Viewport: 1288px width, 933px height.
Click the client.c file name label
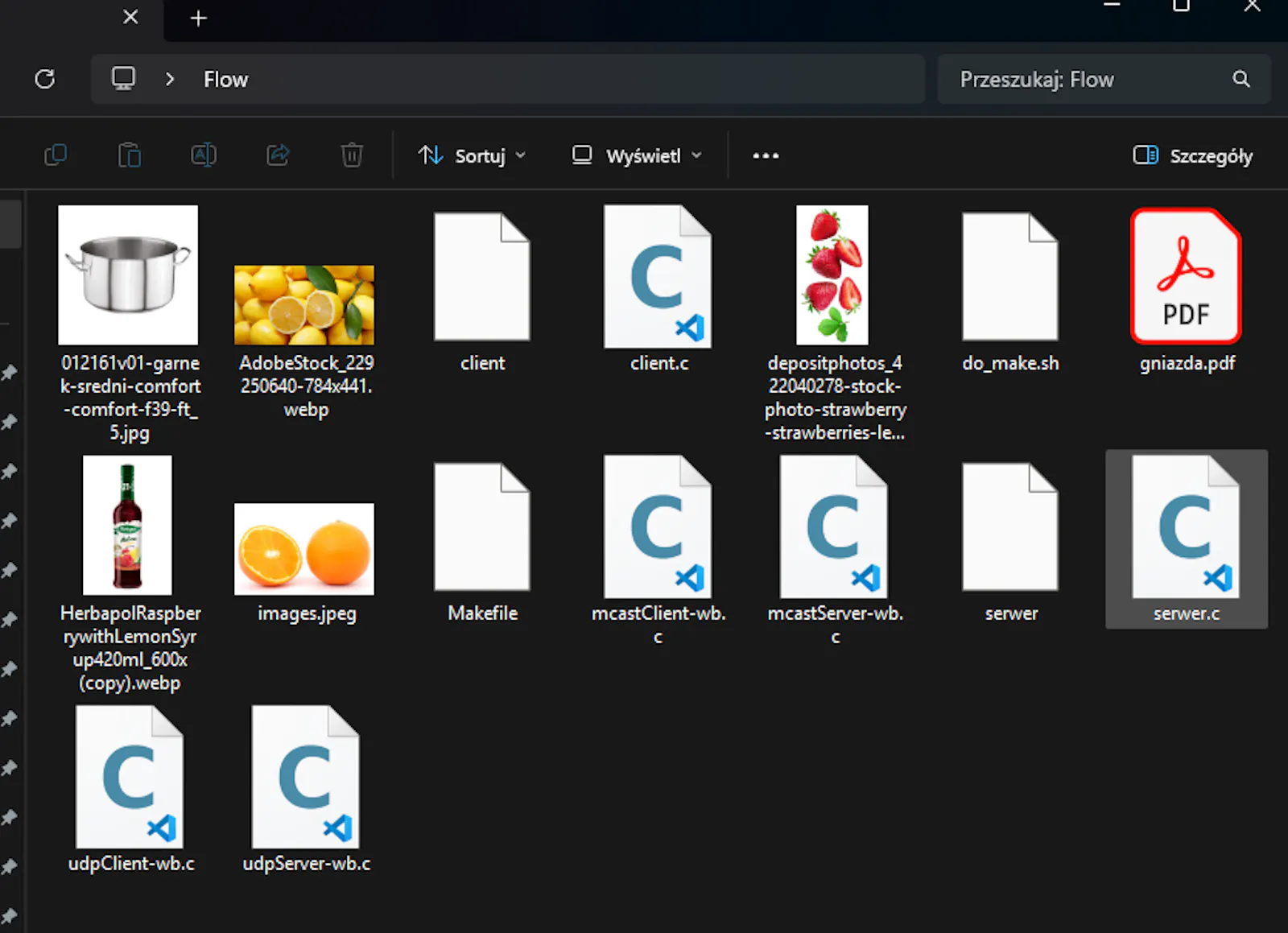659,363
